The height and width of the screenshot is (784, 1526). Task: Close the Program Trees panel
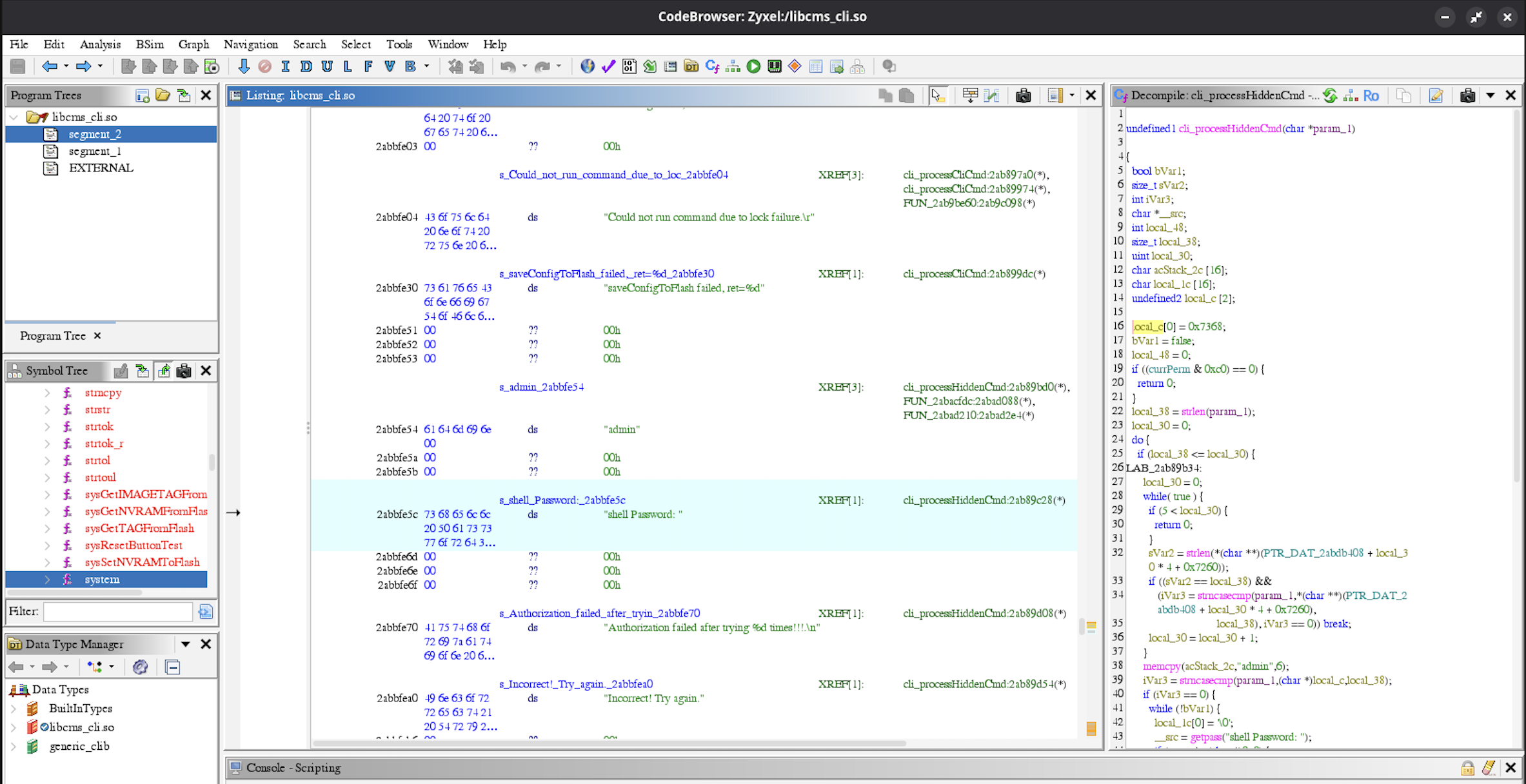pos(206,95)
